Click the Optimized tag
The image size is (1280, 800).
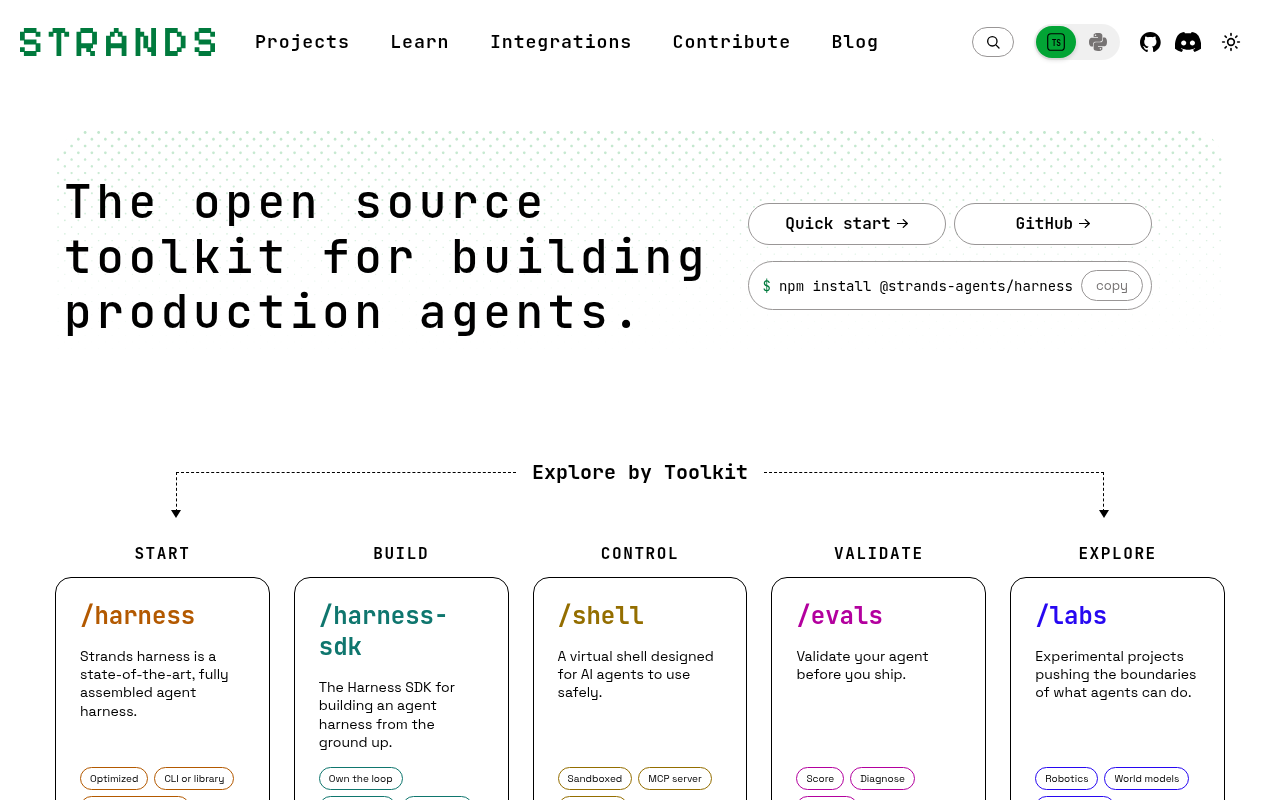[x=114, y=779]
